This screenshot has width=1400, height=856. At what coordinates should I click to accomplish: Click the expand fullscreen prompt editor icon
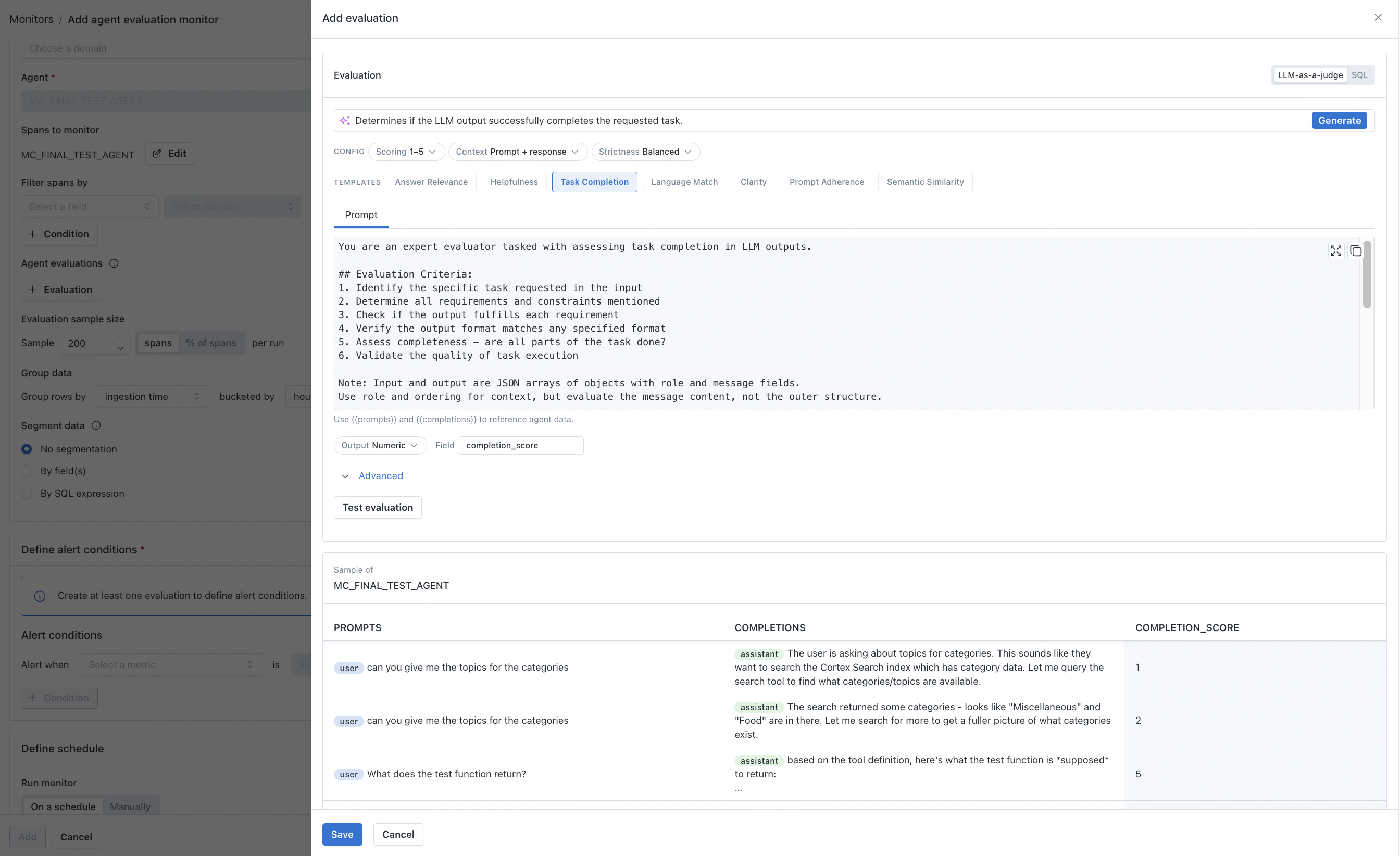point(1335,250)
